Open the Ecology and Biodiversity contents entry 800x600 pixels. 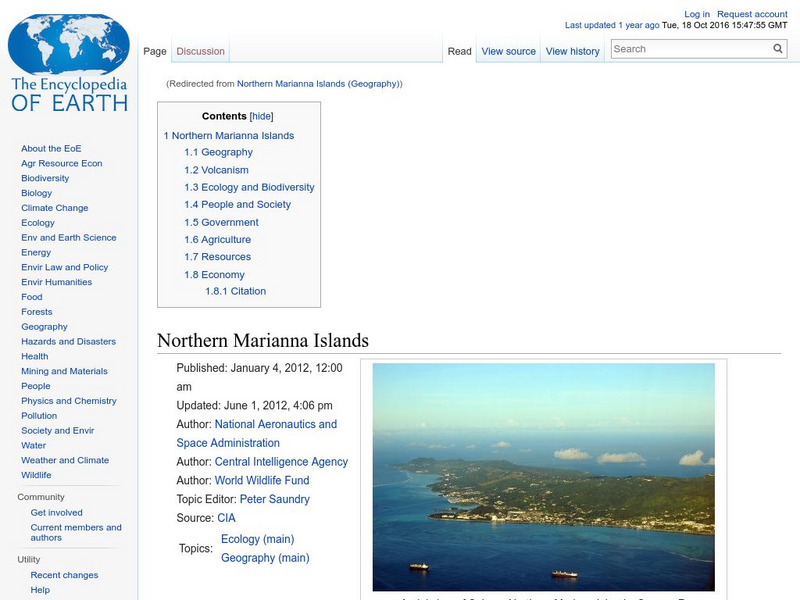point(251,187)
